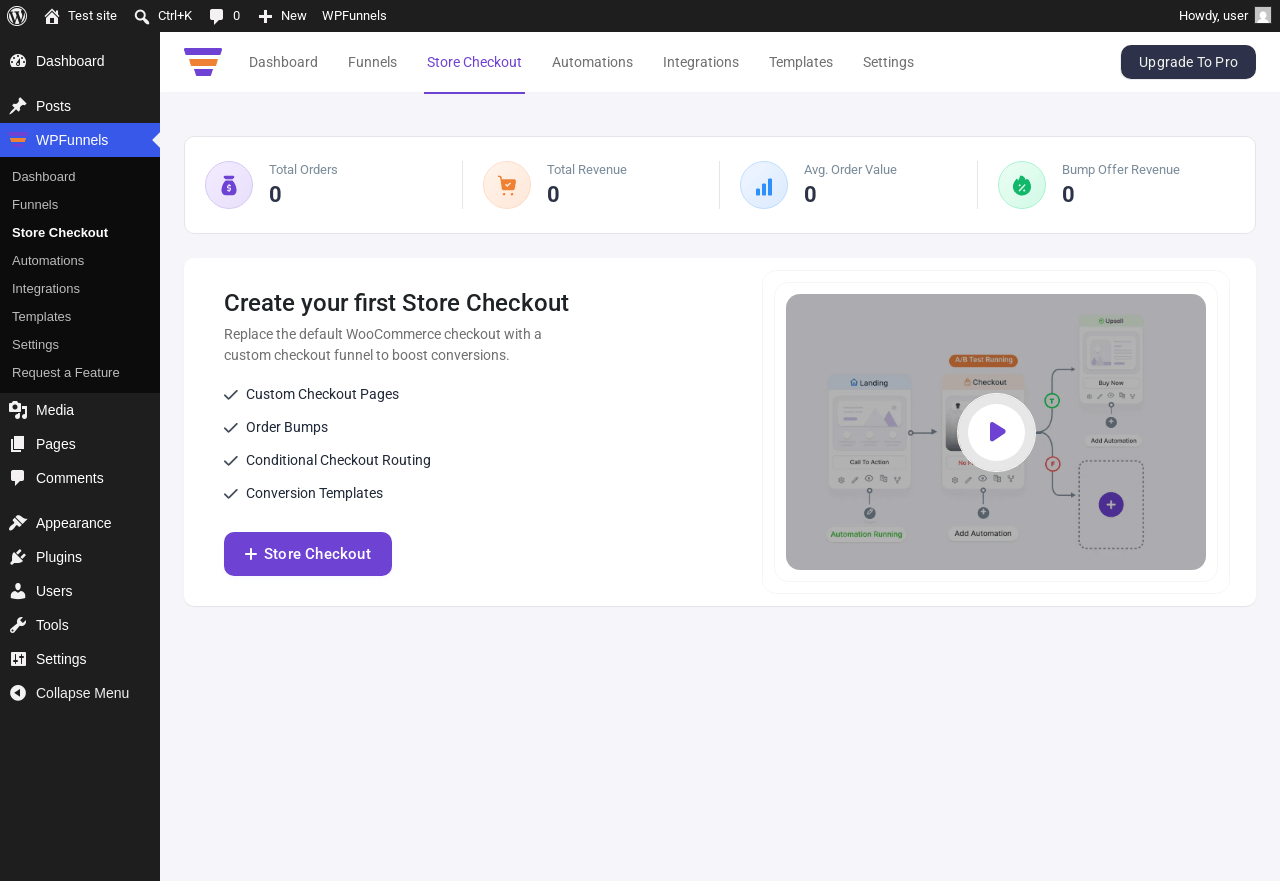
Task: Switch to the Templates header tab
Action: click(x=801, y=62)
